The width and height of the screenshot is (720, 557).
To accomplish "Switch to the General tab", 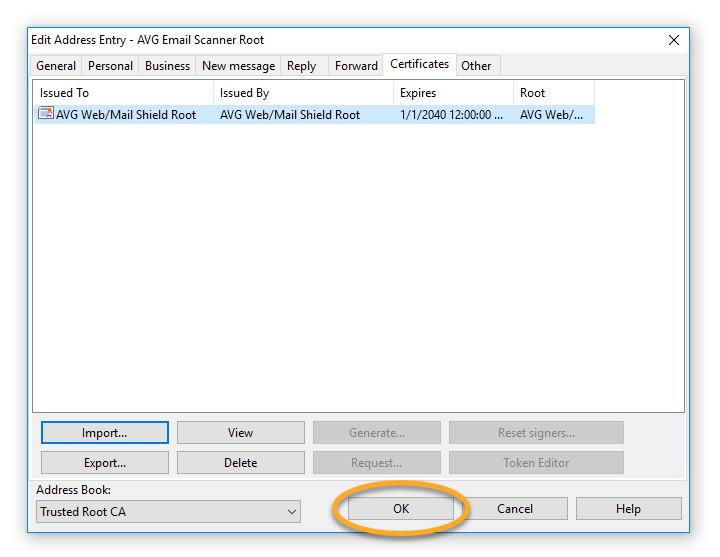I will coord(56,66).
